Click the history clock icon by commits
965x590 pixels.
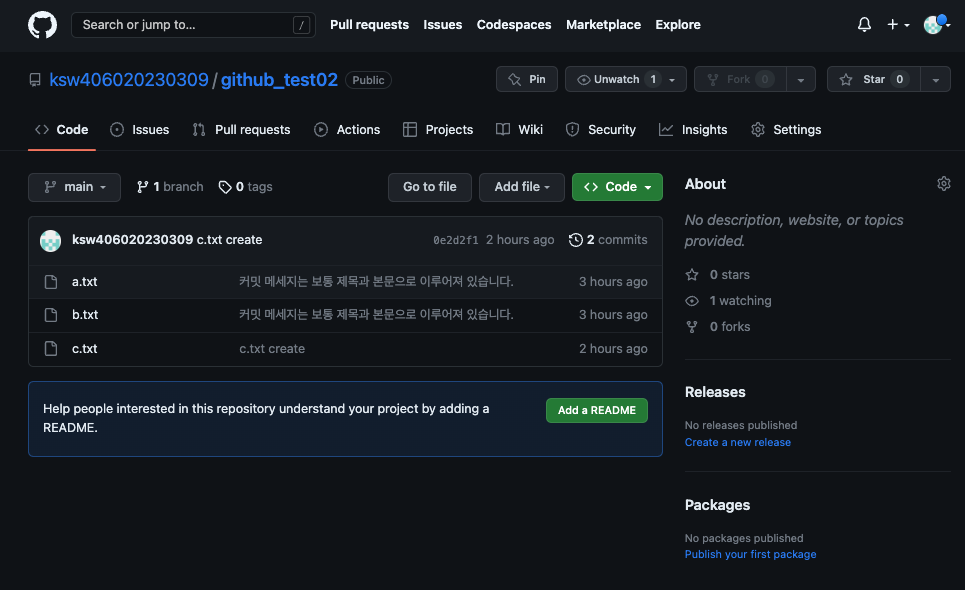pos(575,240)
